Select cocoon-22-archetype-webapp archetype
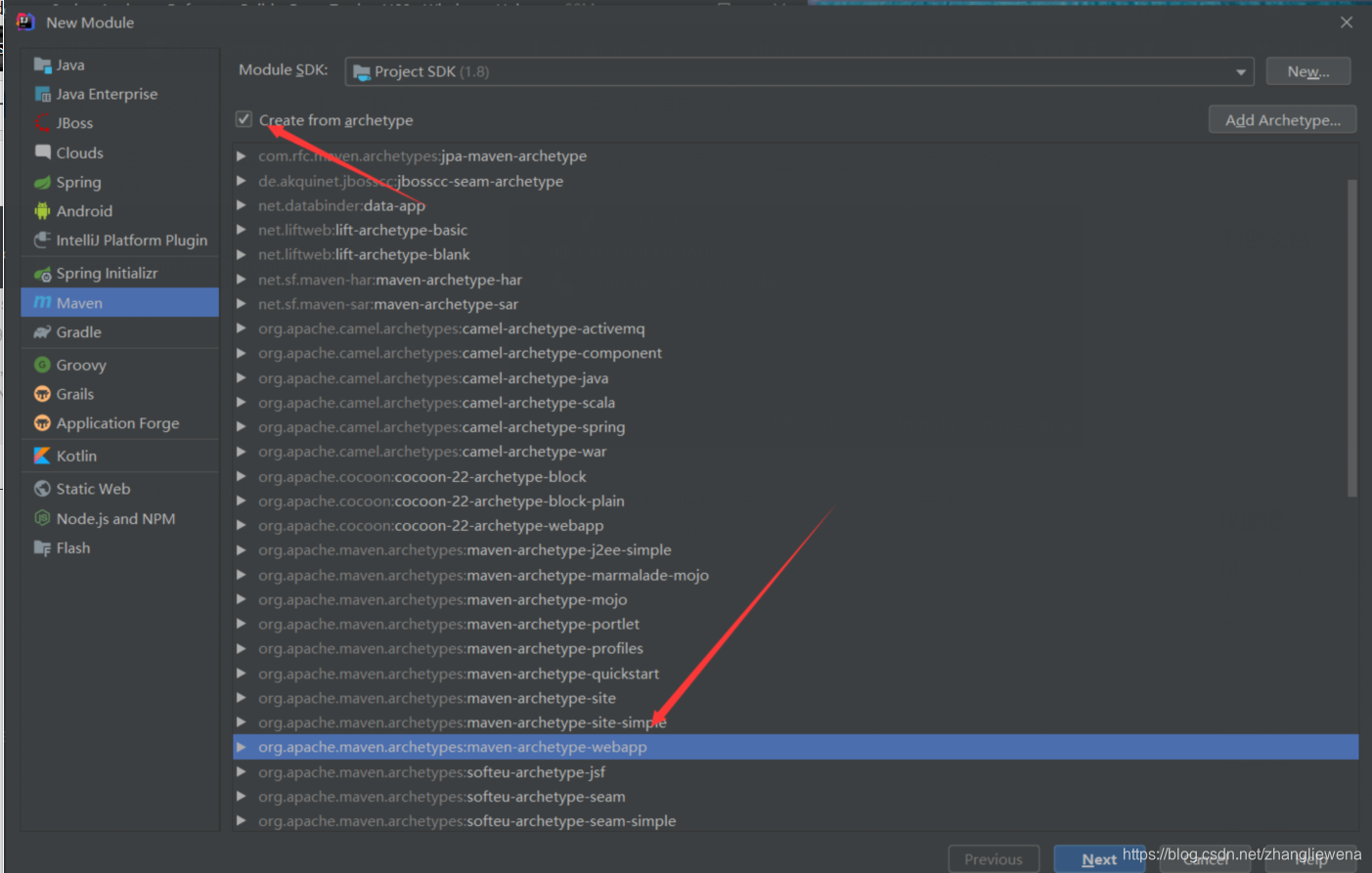This screenshot has width=1372, height=873. (x=795, y=526)
